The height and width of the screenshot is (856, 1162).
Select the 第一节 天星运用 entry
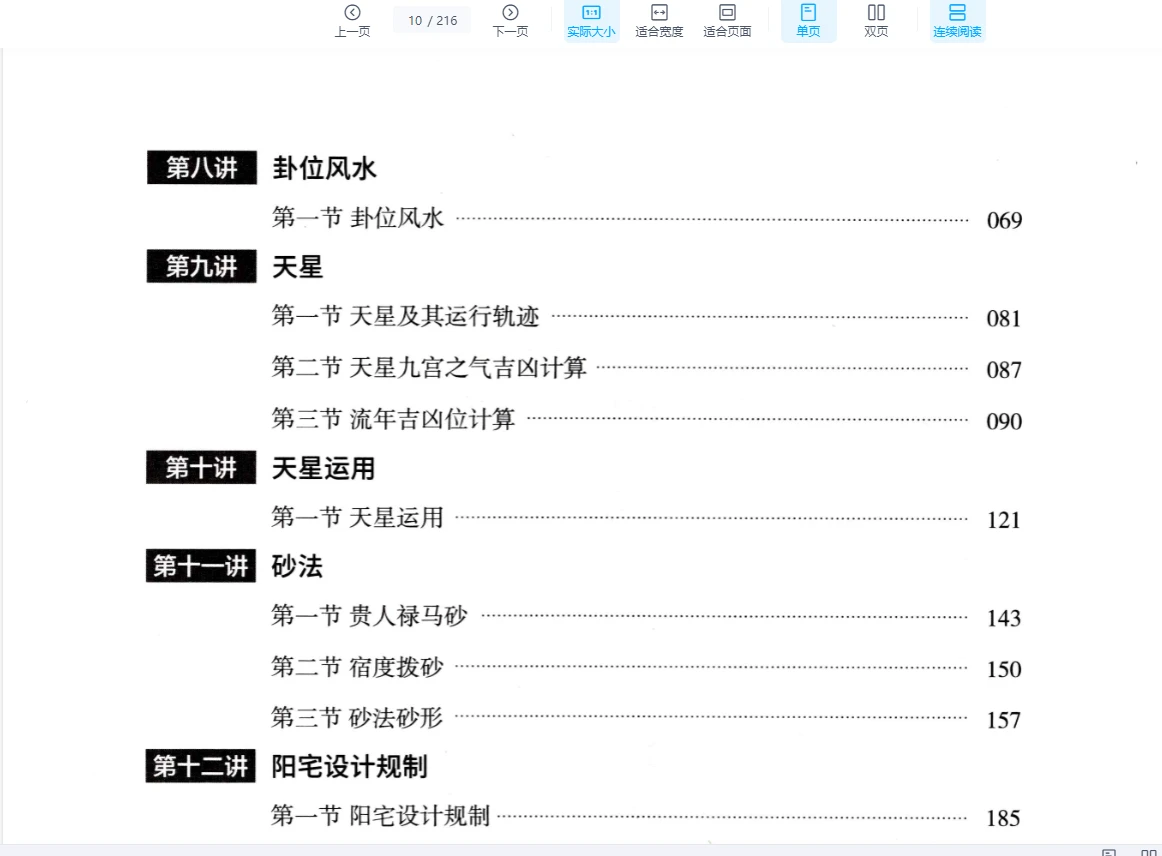(358, 518)
